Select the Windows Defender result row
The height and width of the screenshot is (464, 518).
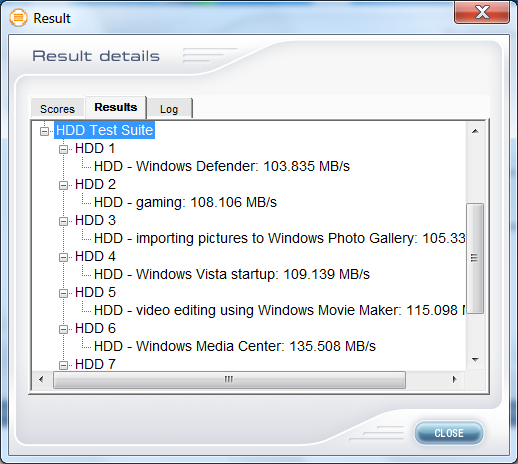point(222,166)
